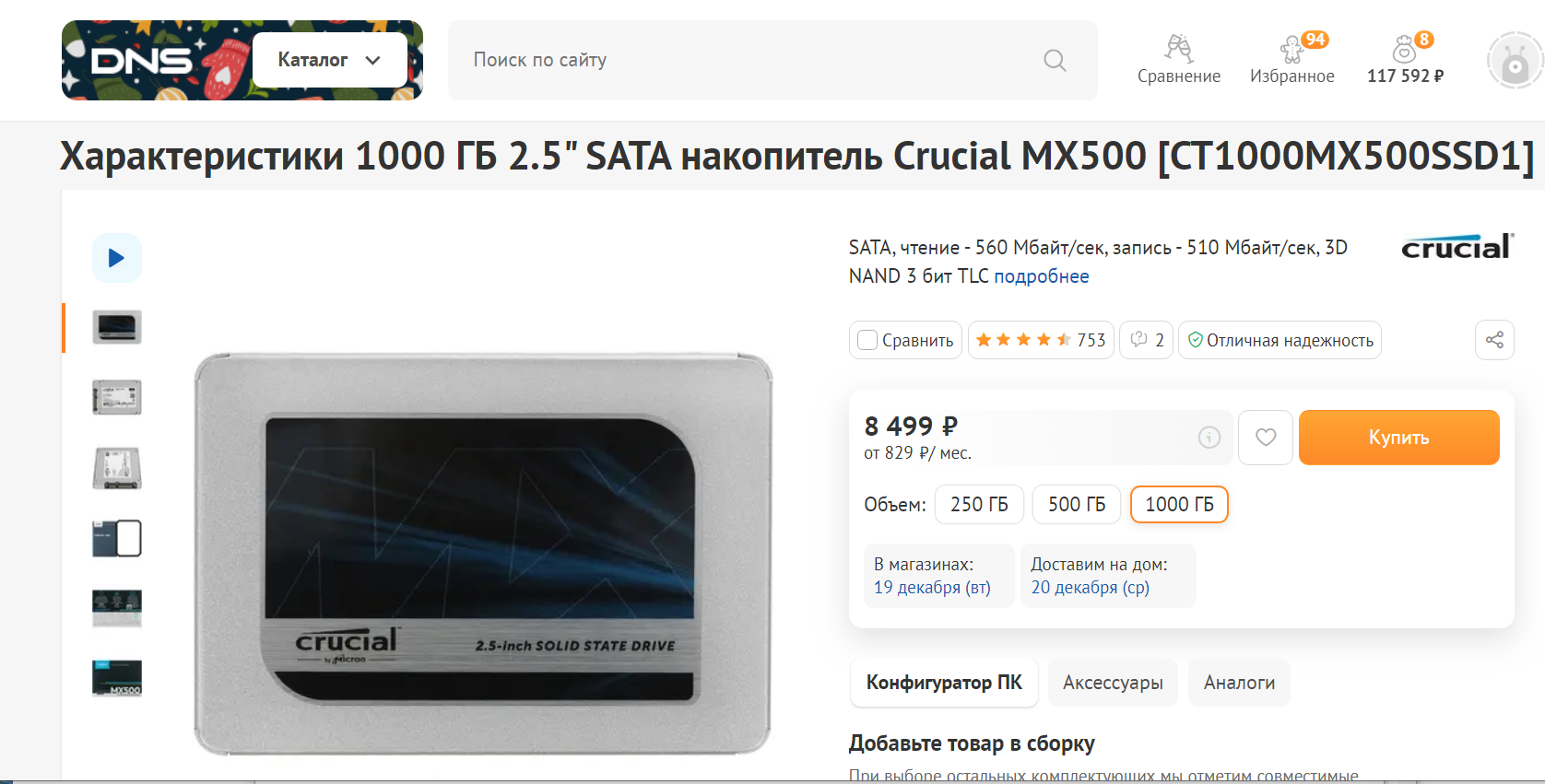Screen dimensions: 1545x784
Task: Open the Сравнение comparison icon
Action: (x=1178, y=59)
